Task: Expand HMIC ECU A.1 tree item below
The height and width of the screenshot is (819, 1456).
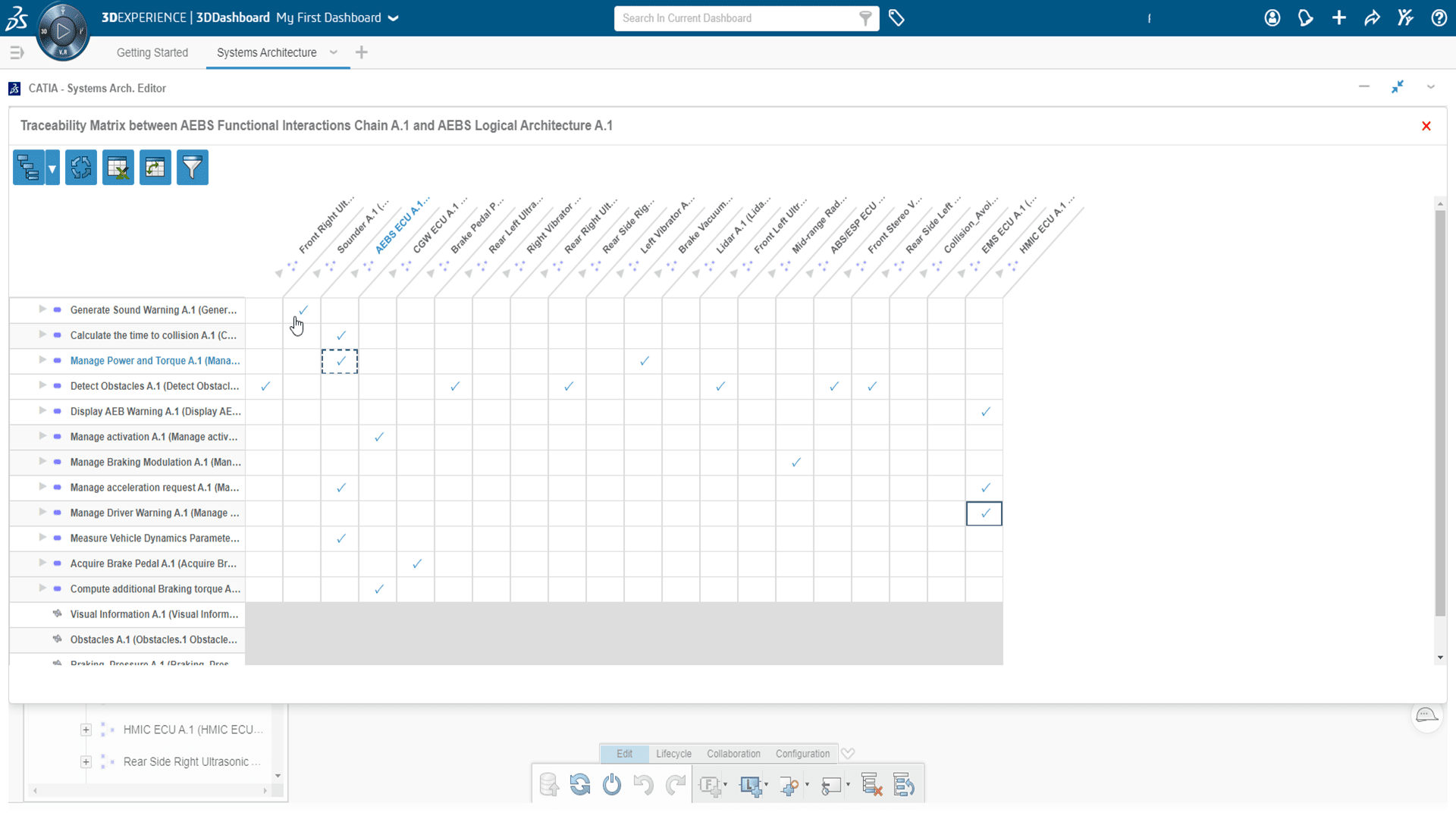Action: pyautogui.click(x=86, y=729)
